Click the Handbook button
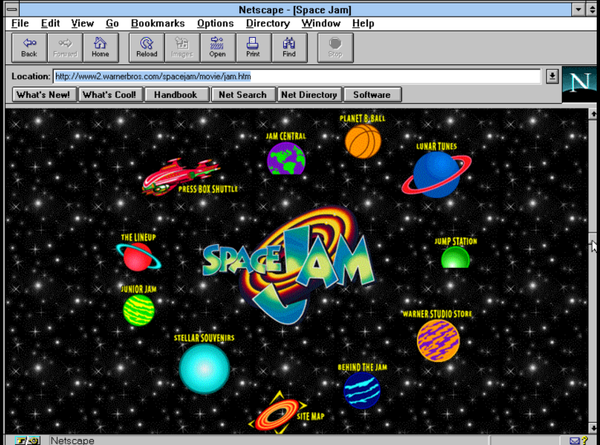The height and width of the screenshot is (445, 600). click(176, 95)
